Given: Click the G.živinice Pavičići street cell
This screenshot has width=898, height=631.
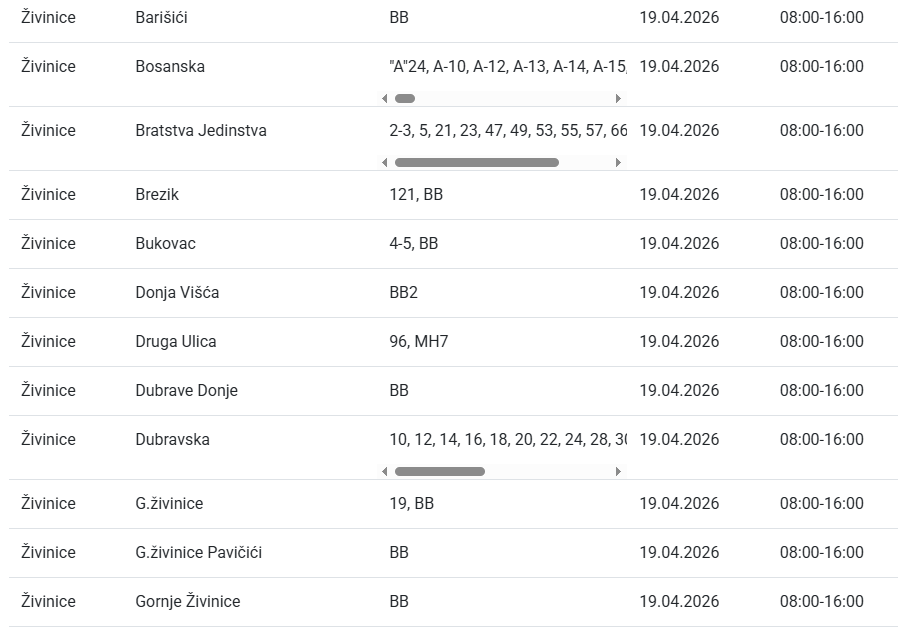Looking at the screenshot, I should point(198,553).
